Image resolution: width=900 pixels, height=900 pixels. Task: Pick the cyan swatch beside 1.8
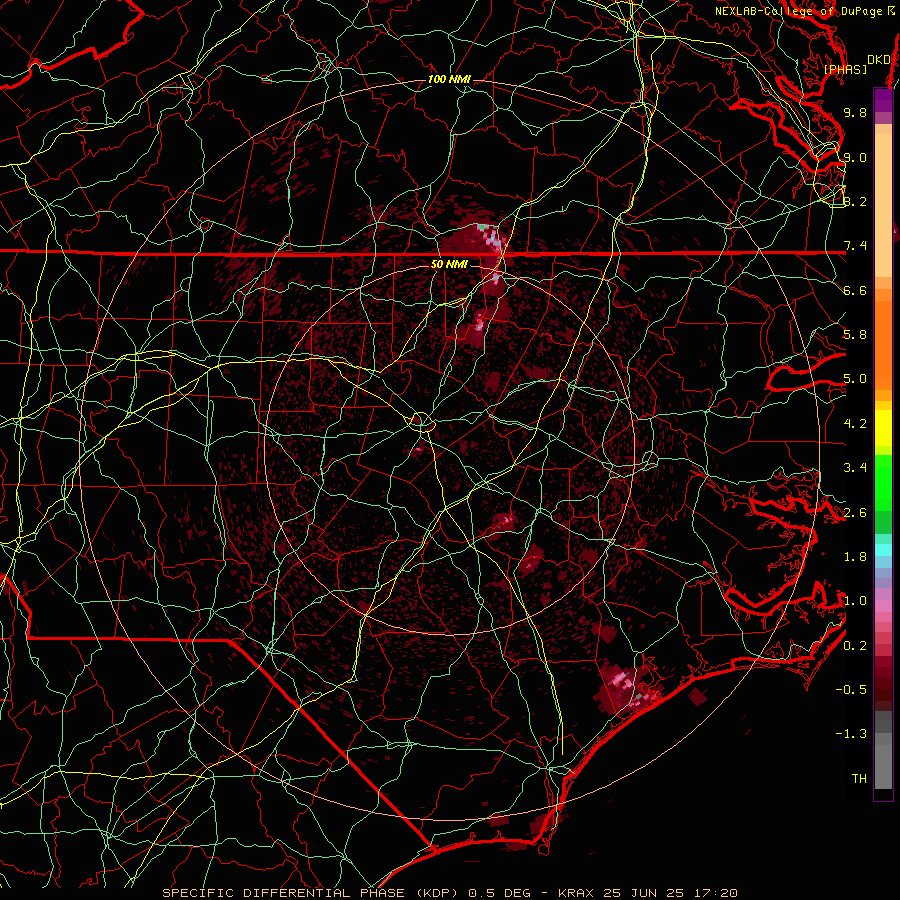point(883,550)
